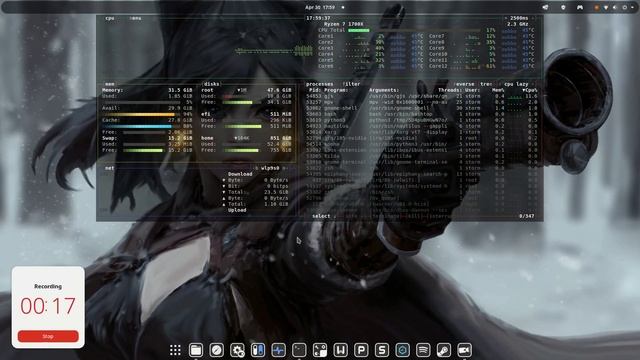The width and height of the screenshot is (640, 360).
Task: Launch the Steam icon in dock
Action: (444, 350)
